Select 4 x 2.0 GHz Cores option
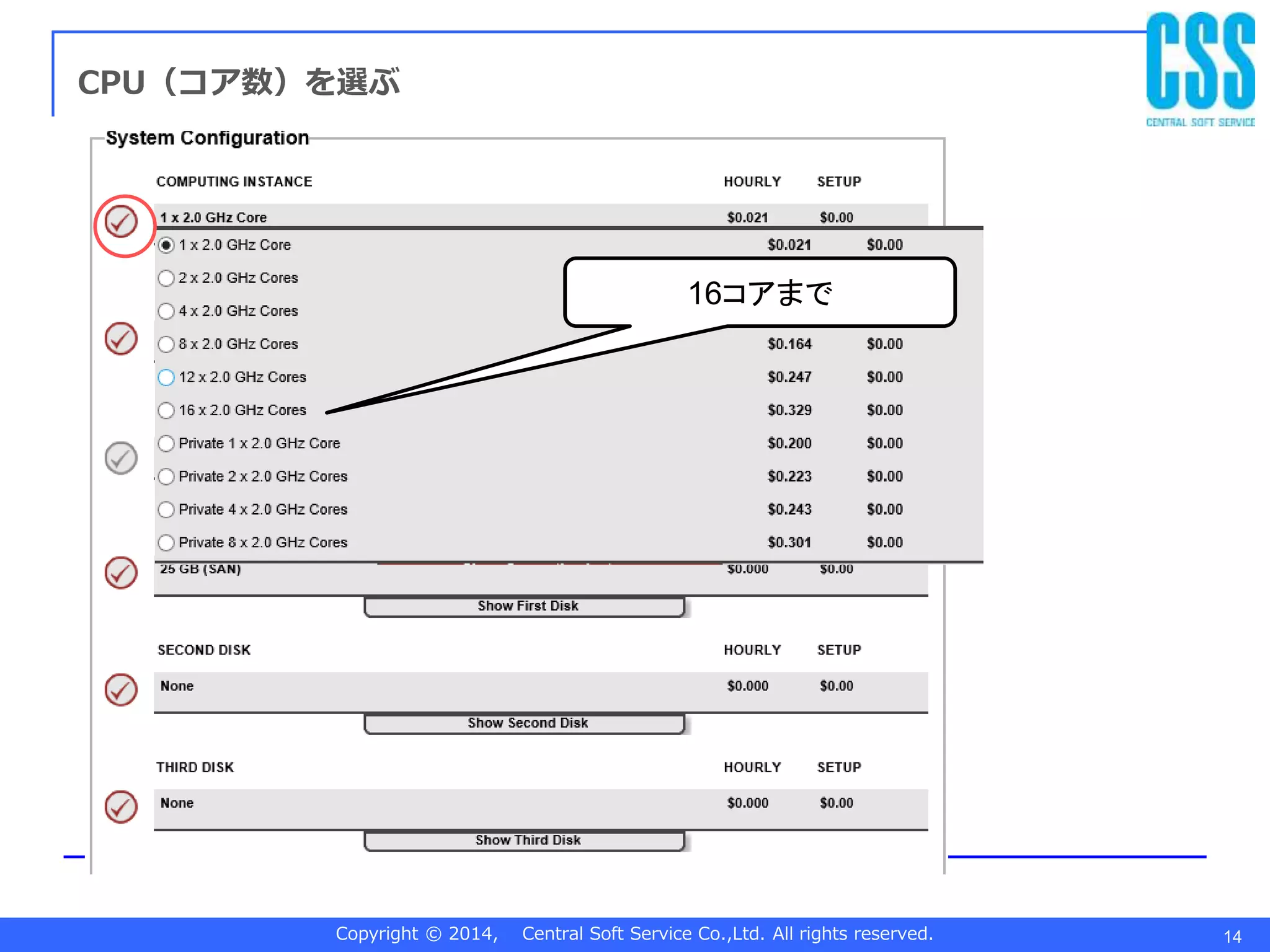Screen dimensions: 1270x952 [x=166, y=311]
